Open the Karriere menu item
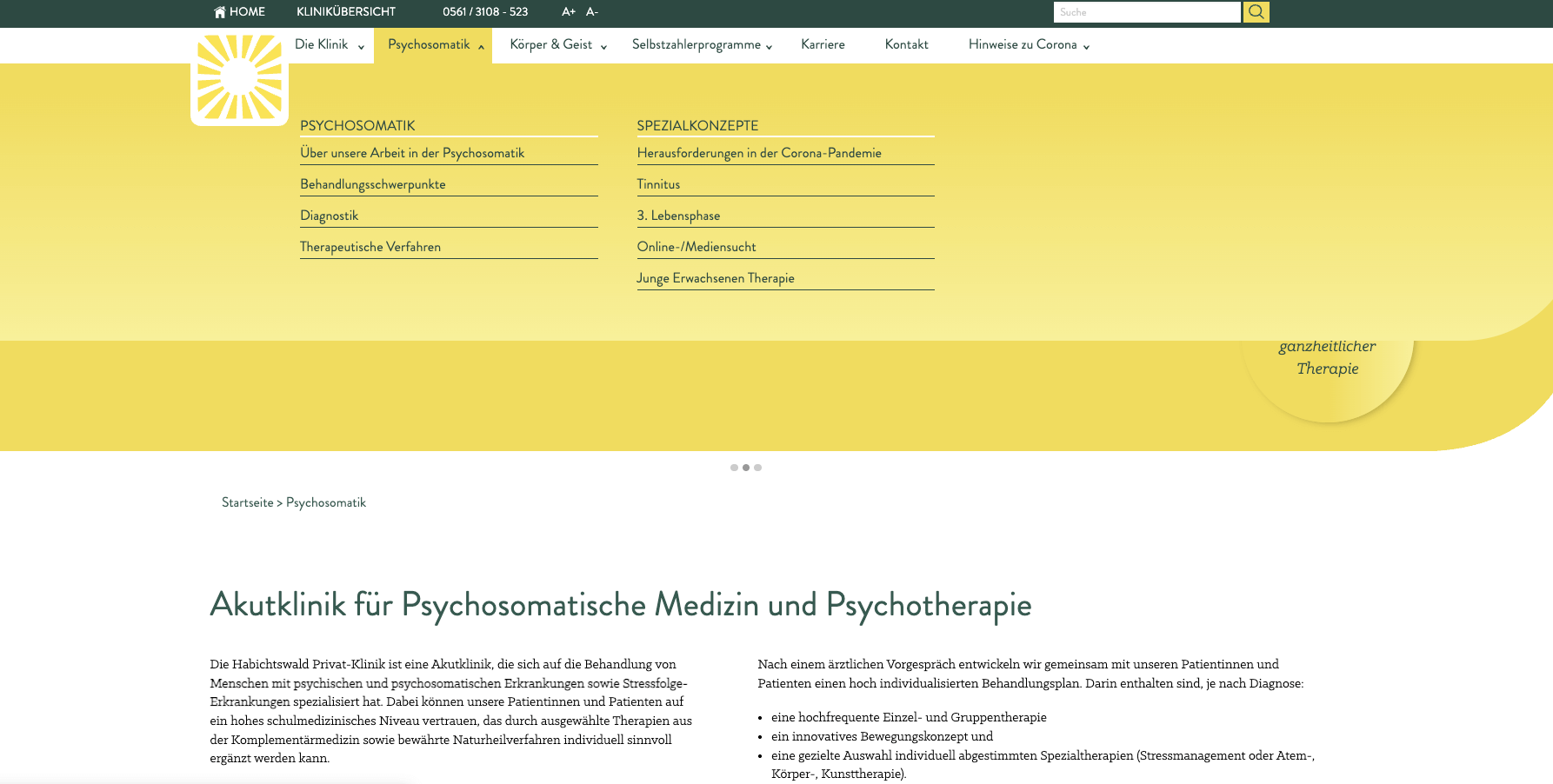 [x=823, y=45]
